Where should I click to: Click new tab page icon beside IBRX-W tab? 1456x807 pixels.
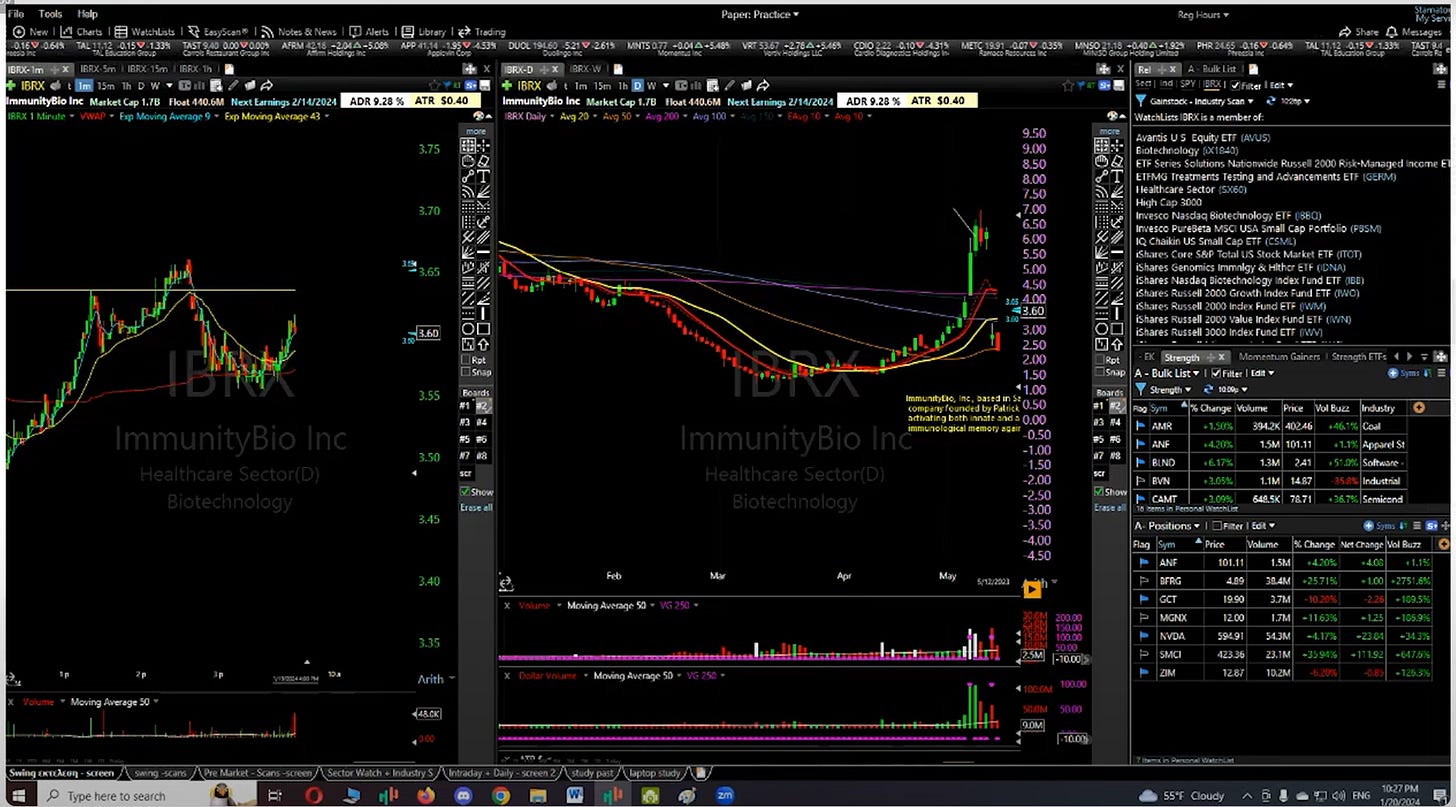tap(617, 69)
